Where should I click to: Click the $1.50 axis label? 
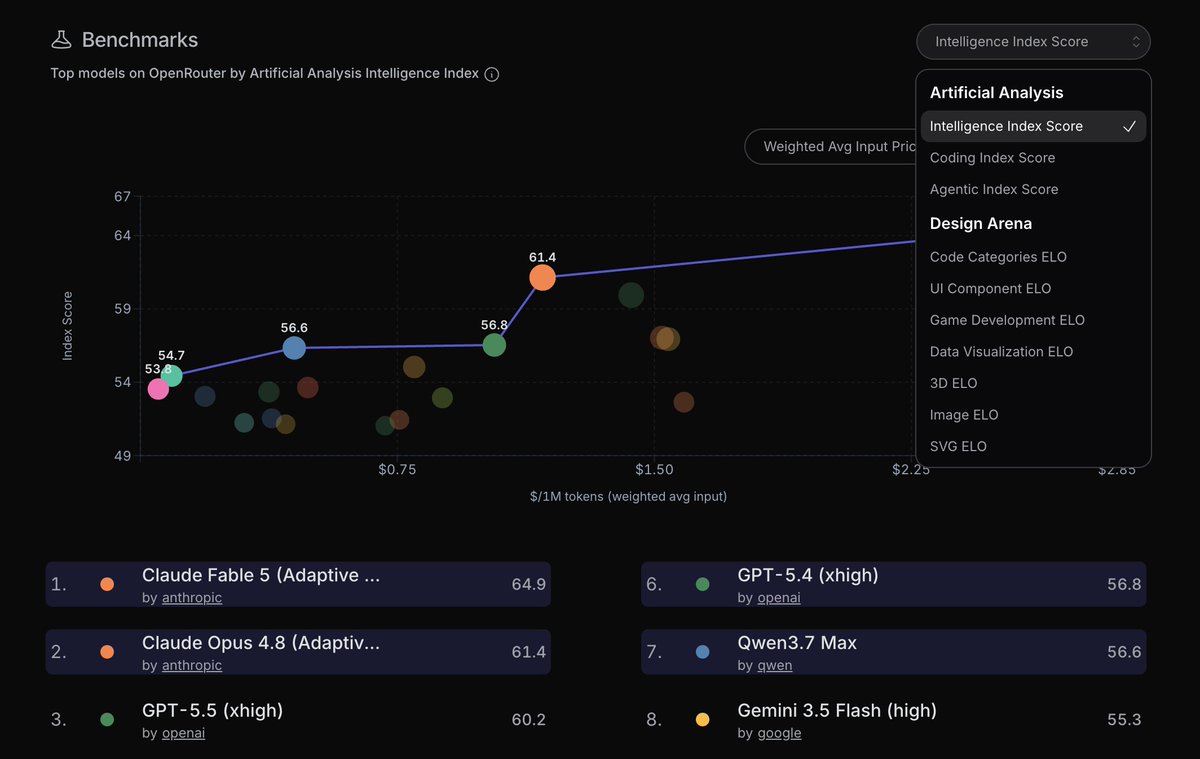[x=653, y=470]
